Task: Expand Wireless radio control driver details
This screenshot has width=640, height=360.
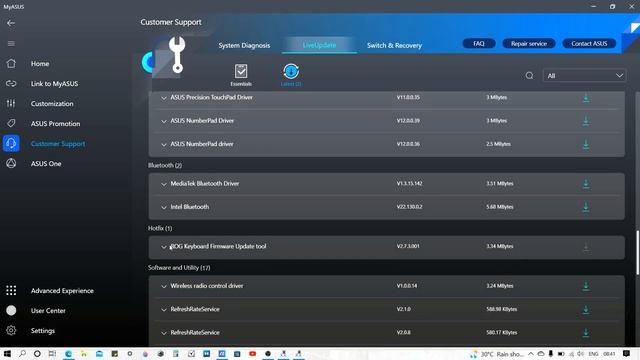Action: pos(164,287)
